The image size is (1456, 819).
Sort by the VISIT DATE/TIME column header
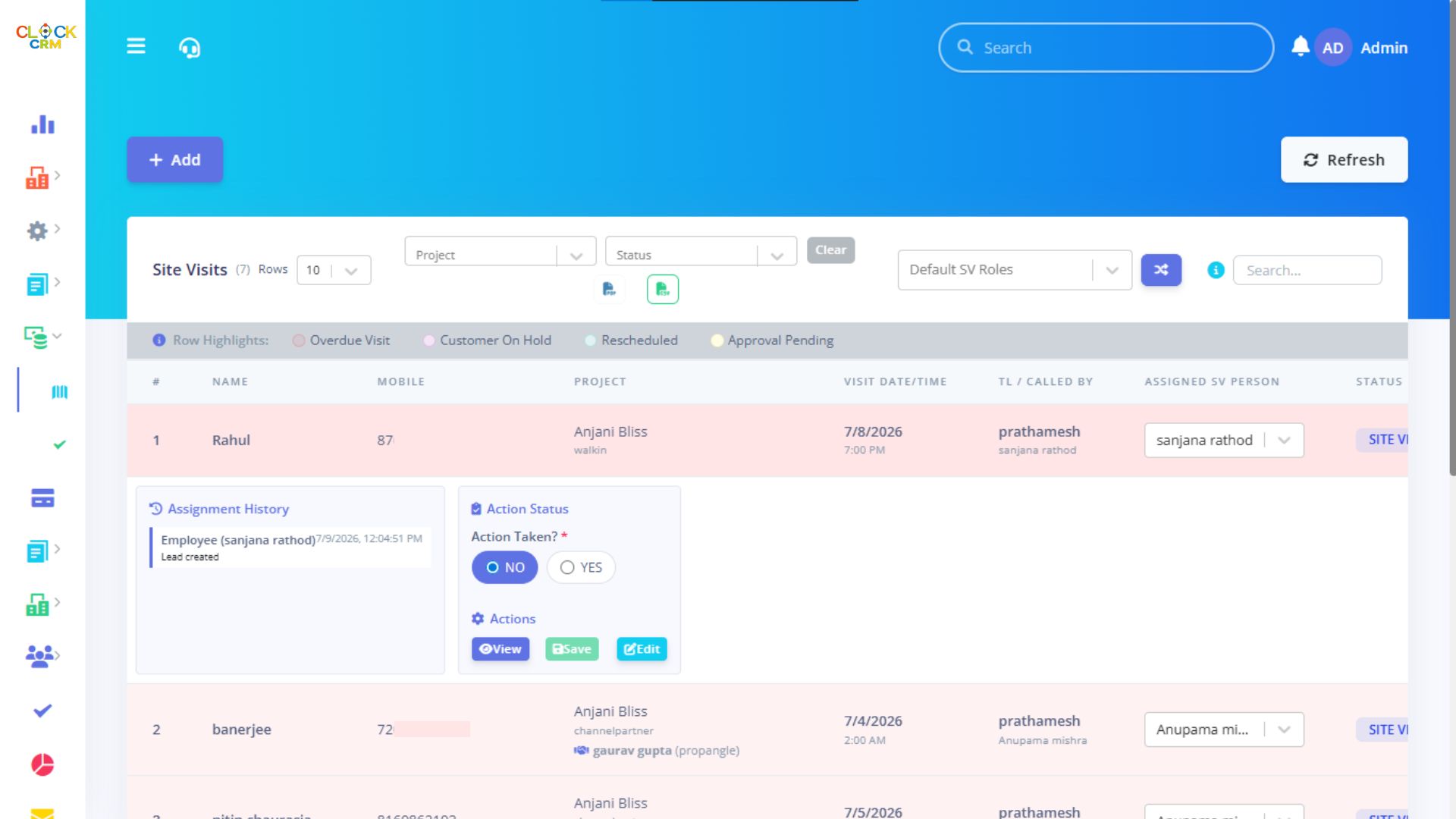(895, 381)
